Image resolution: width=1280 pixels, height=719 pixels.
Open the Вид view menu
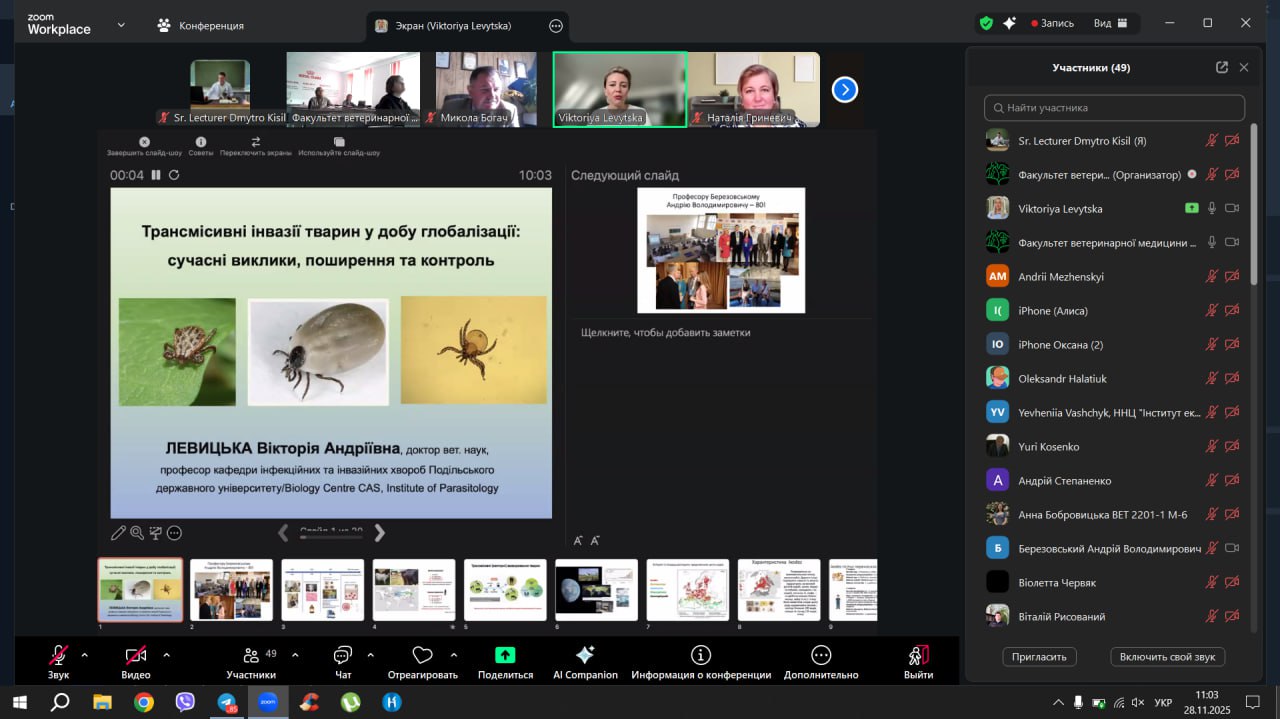pyautogui.click(x=1110, y=23)
